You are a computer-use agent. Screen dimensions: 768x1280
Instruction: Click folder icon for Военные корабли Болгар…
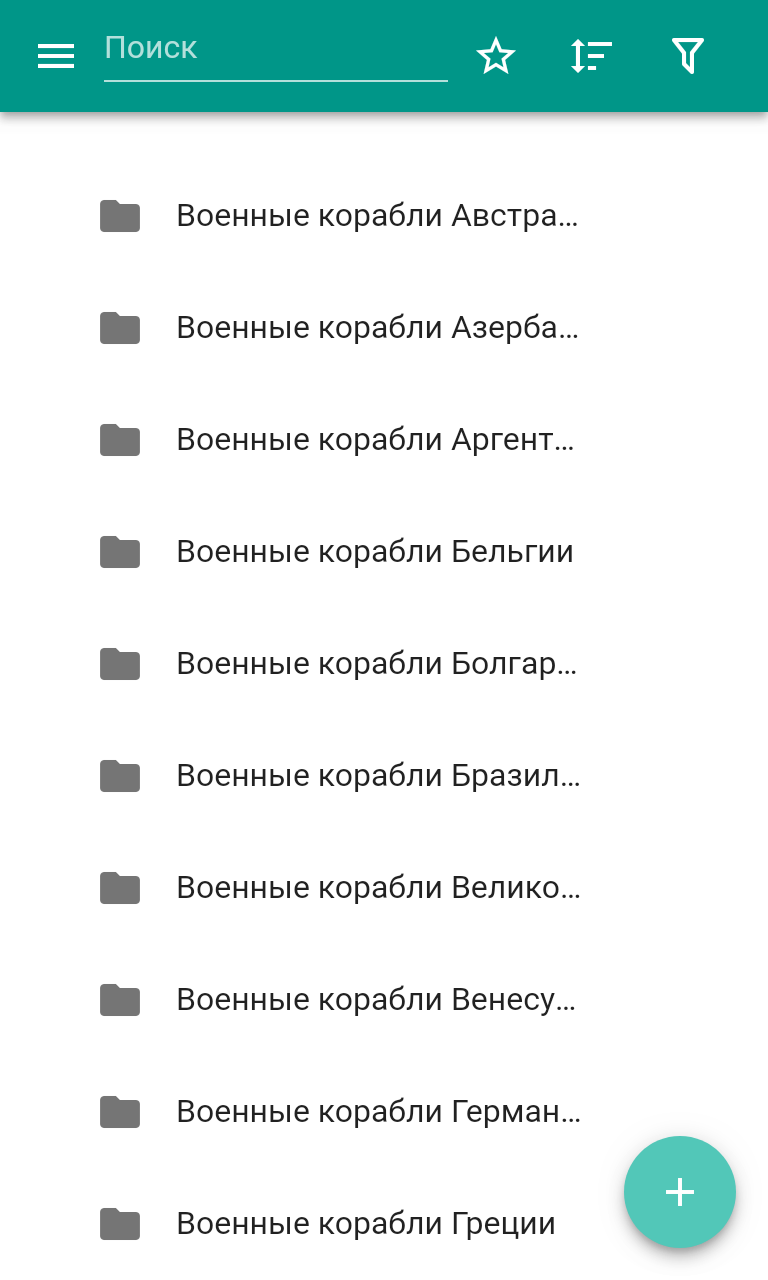point(120,664)
